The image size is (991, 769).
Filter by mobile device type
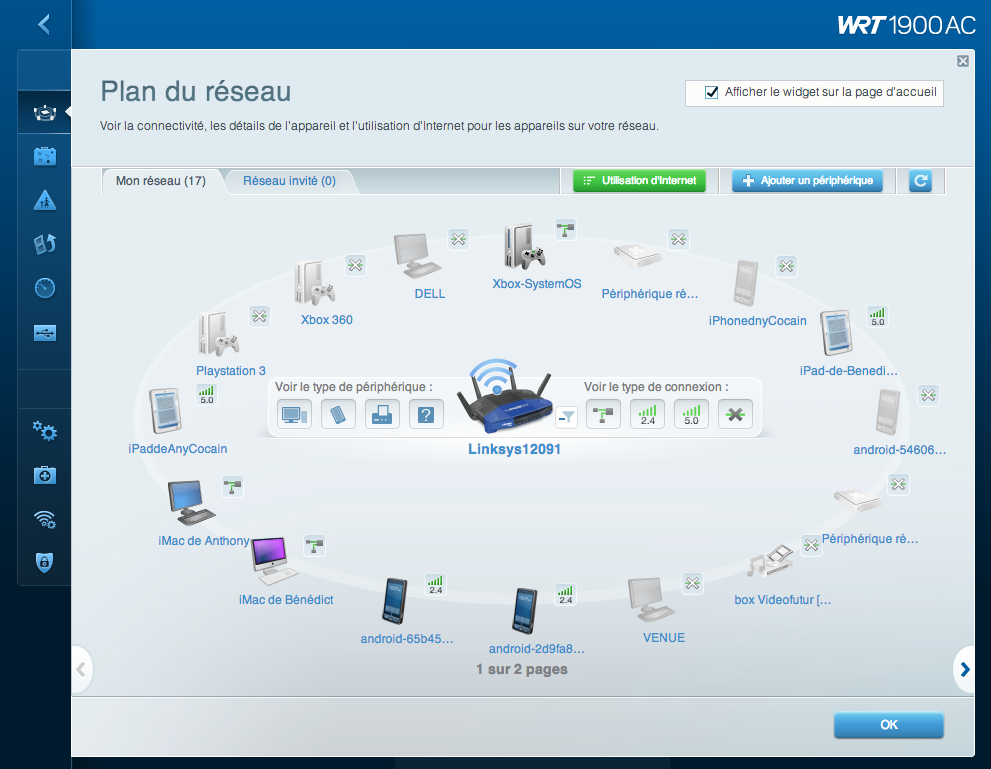338,415
